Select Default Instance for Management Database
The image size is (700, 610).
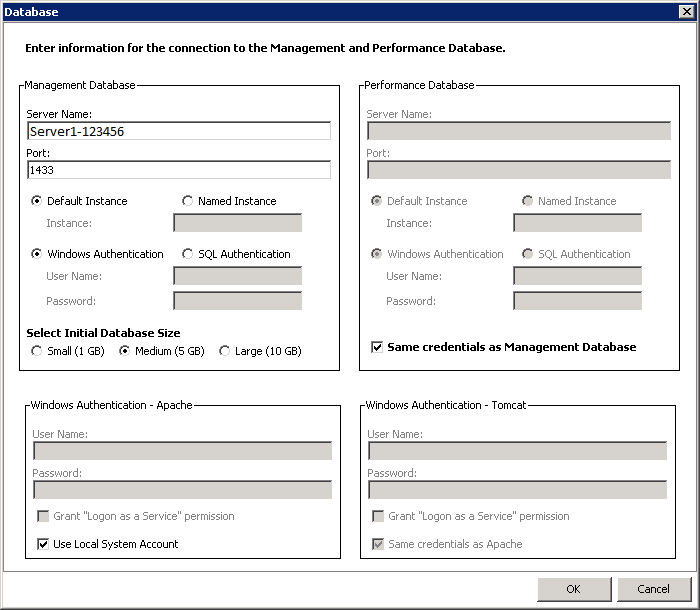click(37, 201)
